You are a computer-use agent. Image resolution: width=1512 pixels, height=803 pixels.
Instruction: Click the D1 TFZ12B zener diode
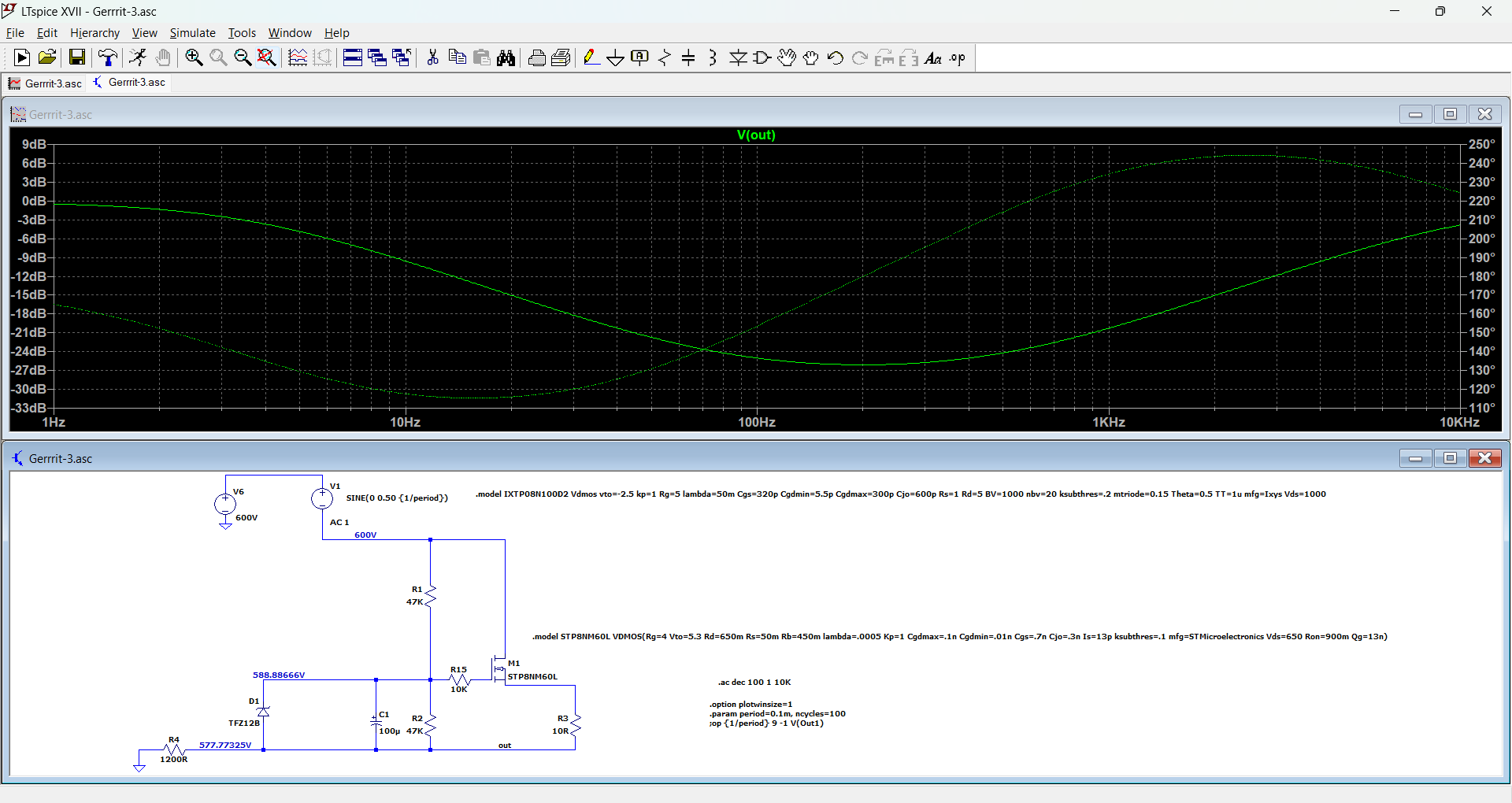(263, 712)
